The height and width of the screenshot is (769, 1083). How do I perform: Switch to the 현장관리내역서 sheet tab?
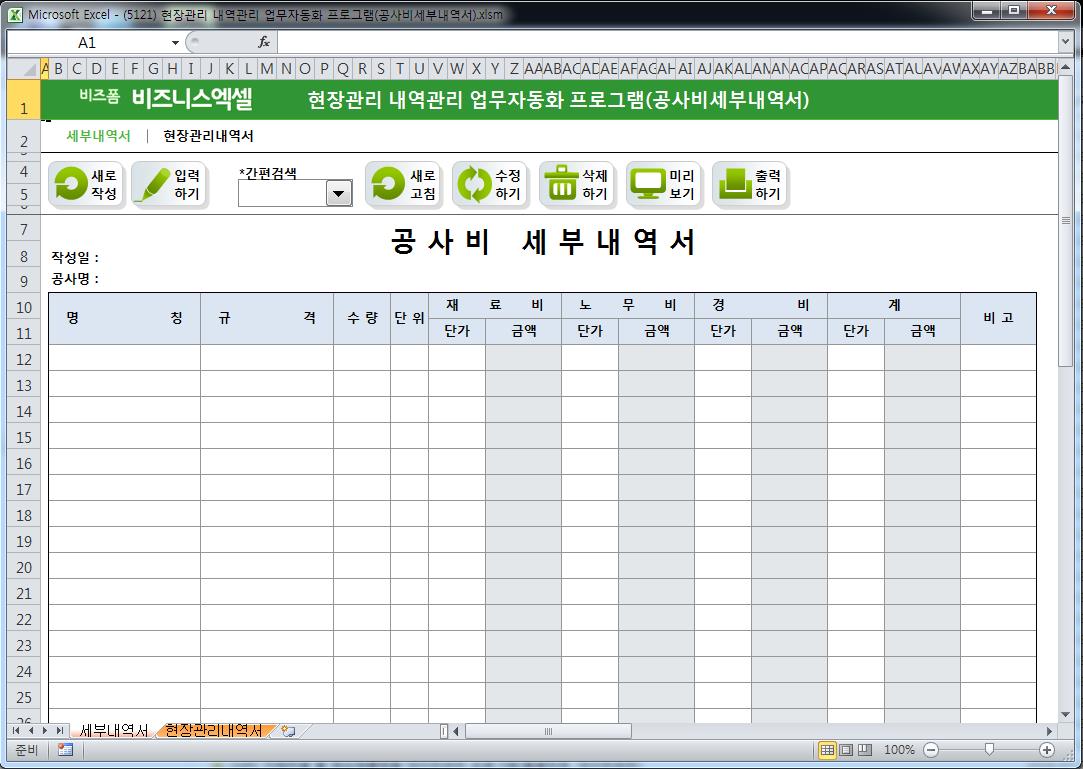214,731
